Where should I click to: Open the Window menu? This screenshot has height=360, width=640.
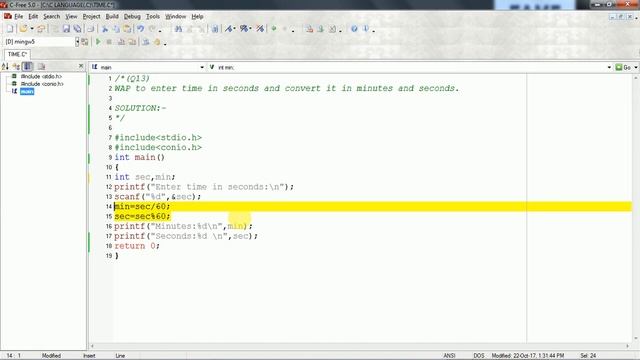coord(176,16)
